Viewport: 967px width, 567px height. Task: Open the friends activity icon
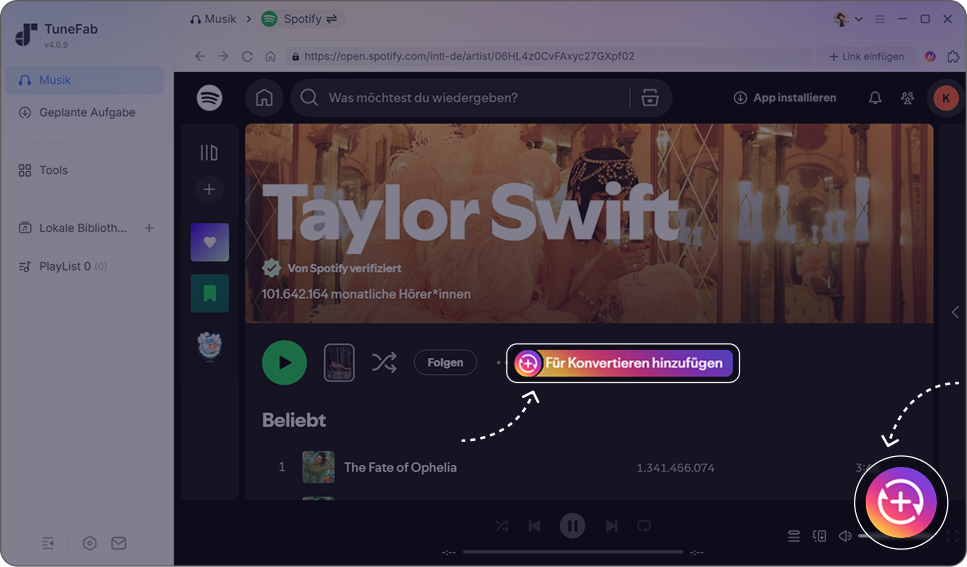[907, 97]
